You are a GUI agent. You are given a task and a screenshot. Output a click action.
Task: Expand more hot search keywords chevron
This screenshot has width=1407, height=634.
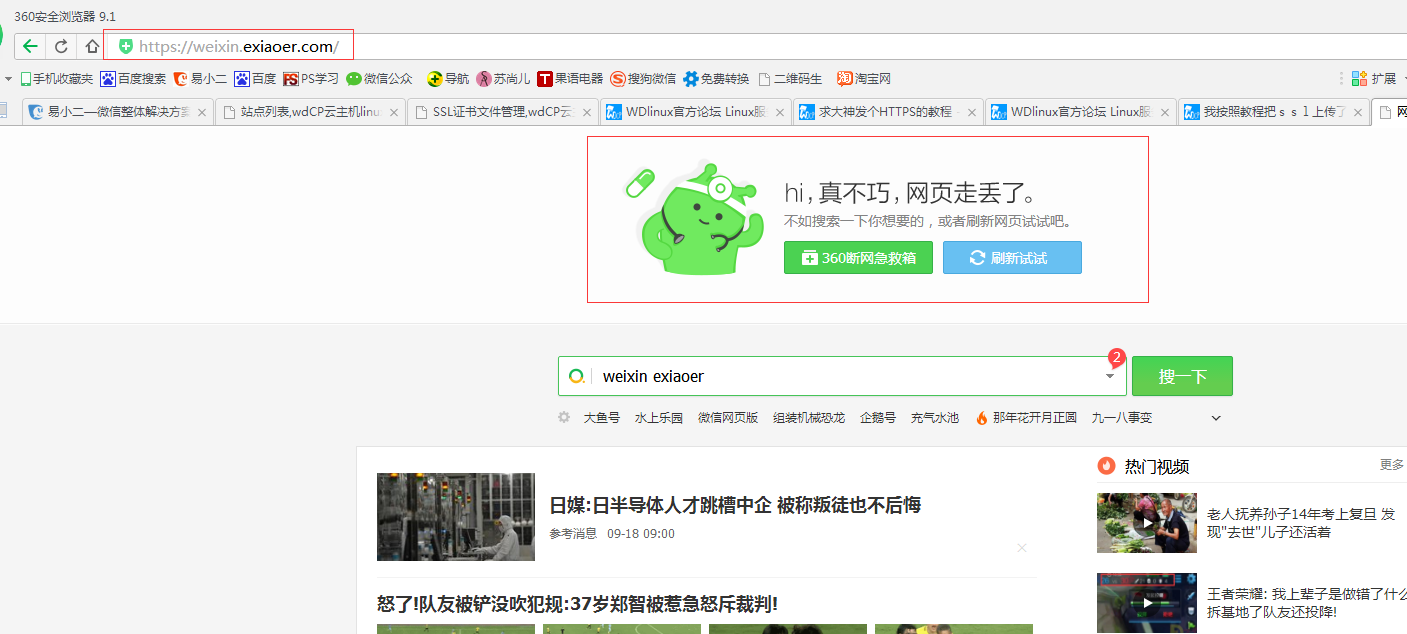[1216, 418]
